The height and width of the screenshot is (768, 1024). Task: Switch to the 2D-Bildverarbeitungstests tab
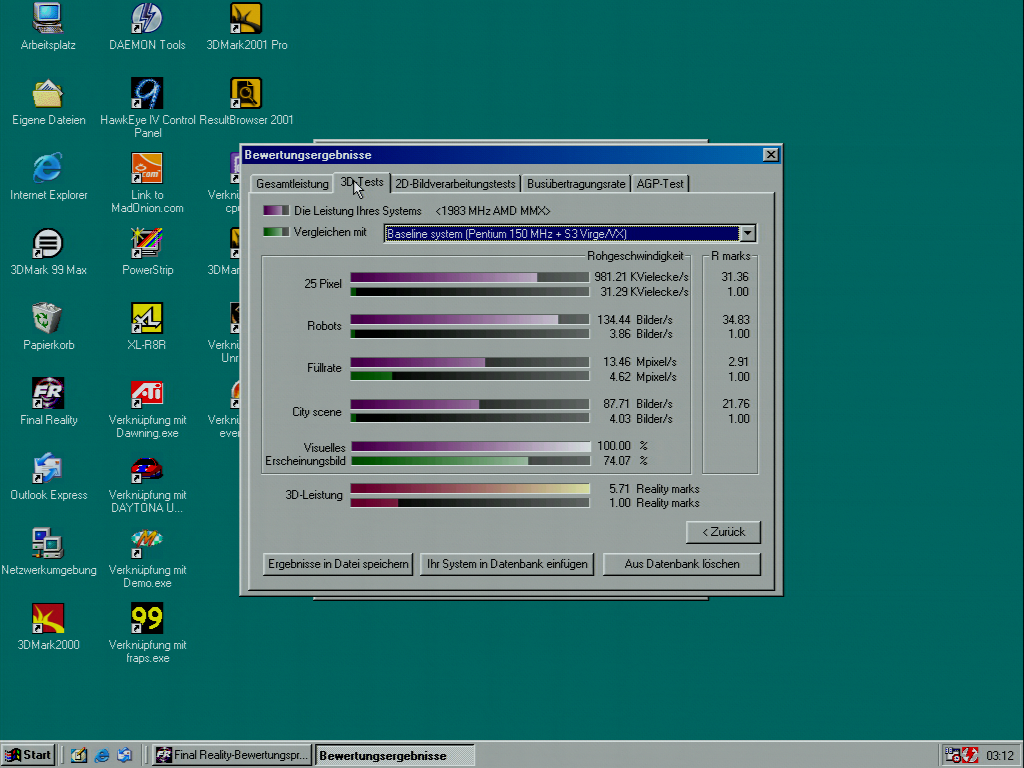coord(455,184)
